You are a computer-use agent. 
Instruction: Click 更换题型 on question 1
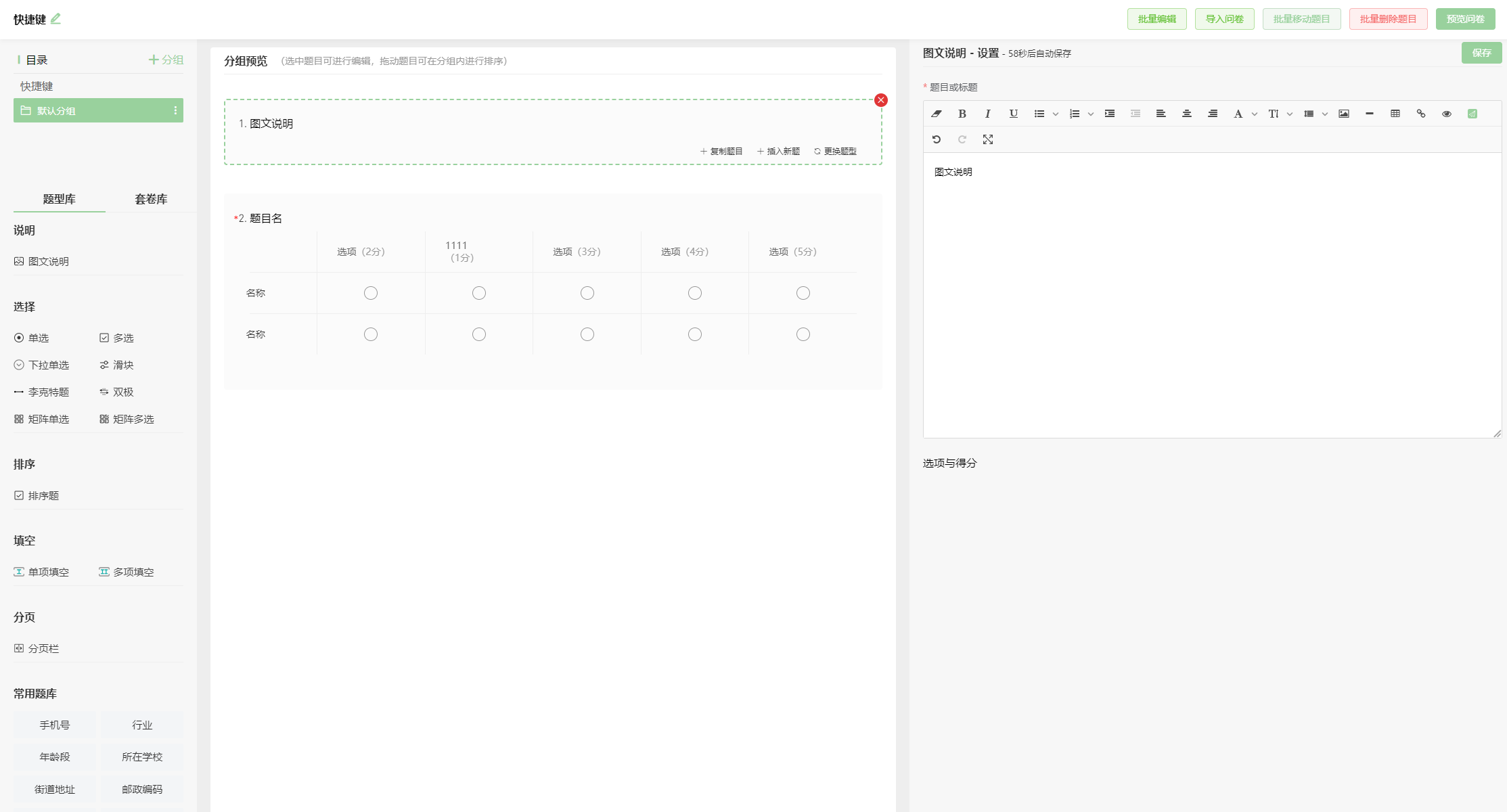click(x=835, y=151)
